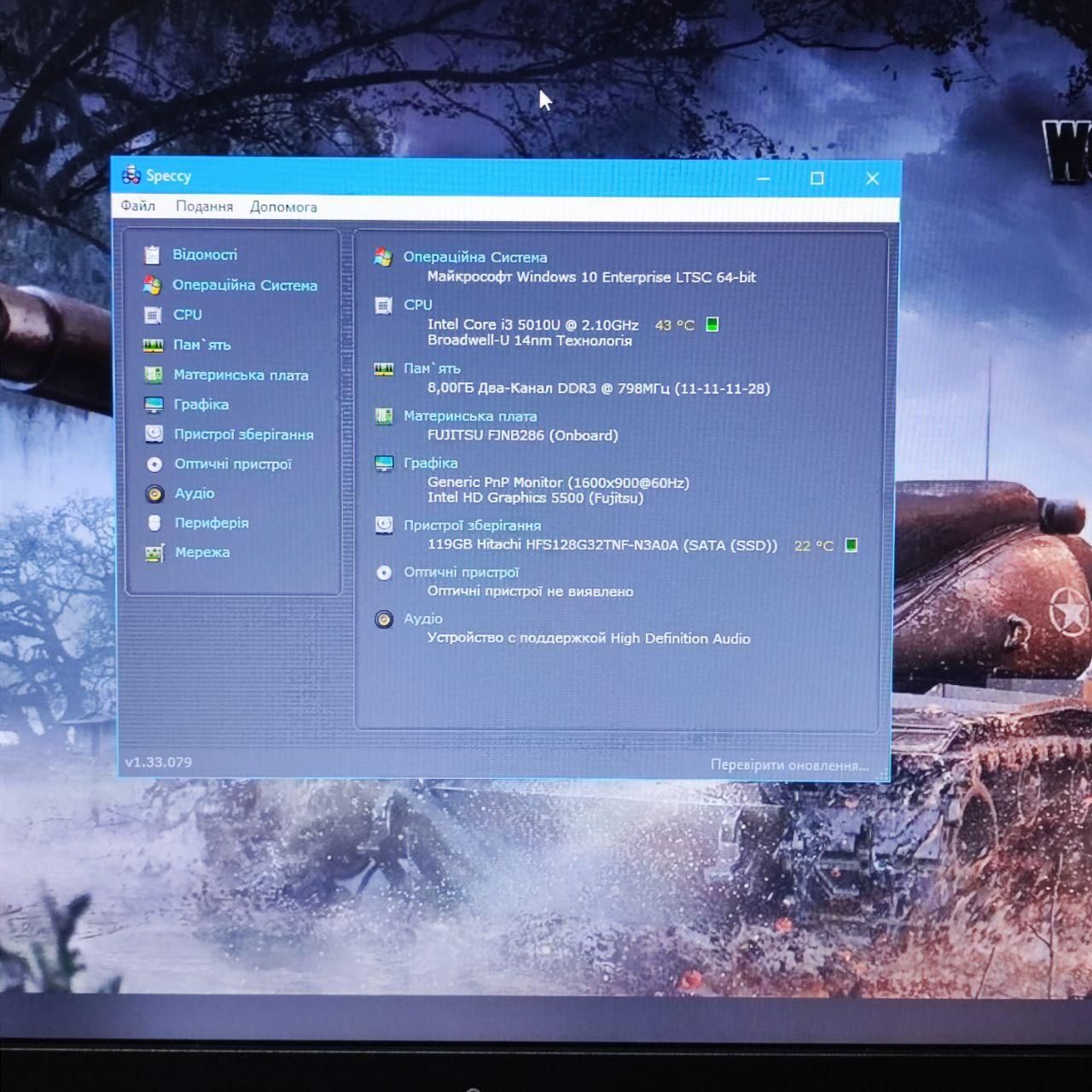Click the Speccy app icon in the title bar
This screenshot has width=1092, height=1092.
tap(131, 175)
